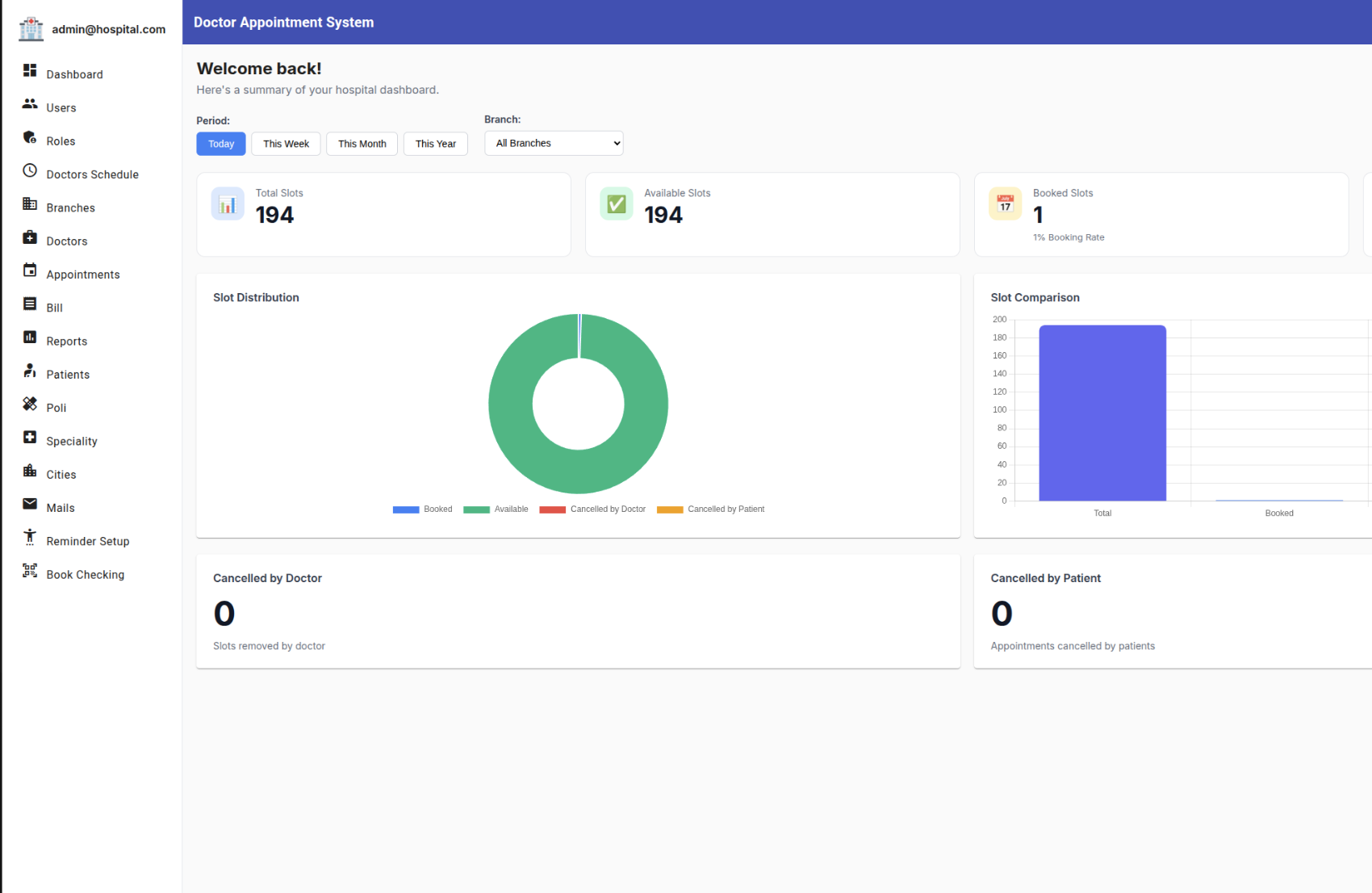
Task: Open the All Branches dropdown
Action: (554, 144)
